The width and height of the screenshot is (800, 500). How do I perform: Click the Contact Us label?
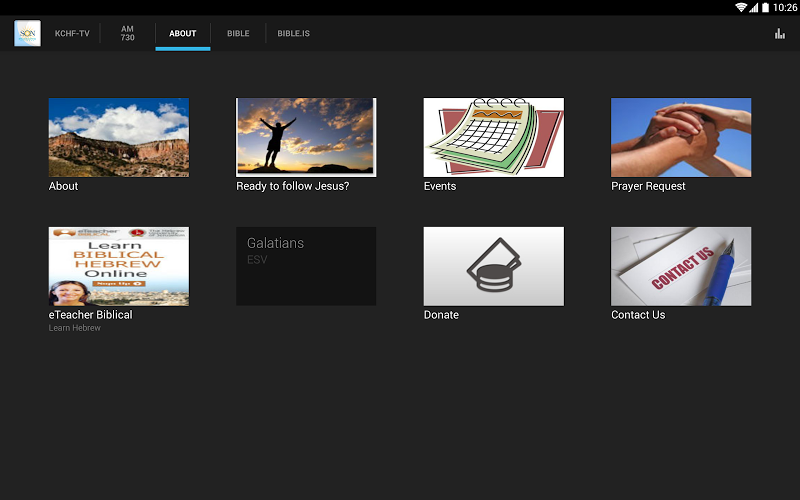coord(638,315)
